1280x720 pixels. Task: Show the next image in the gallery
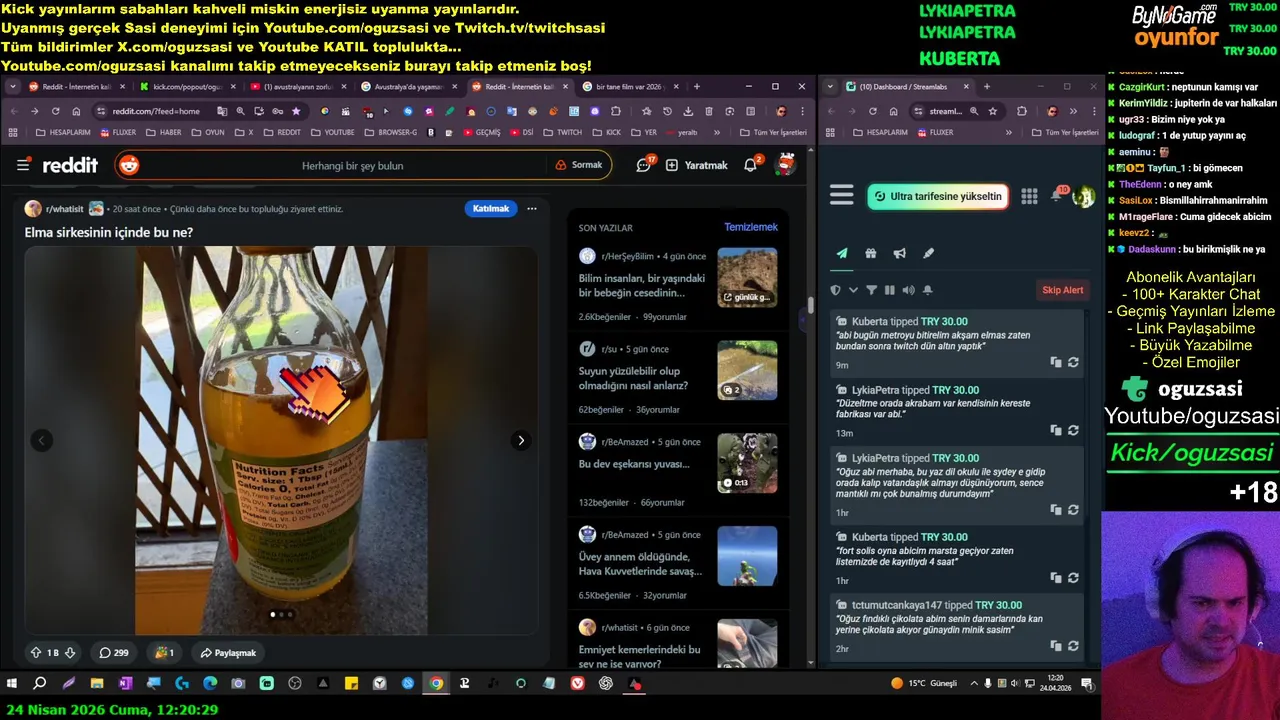point(521,440)
